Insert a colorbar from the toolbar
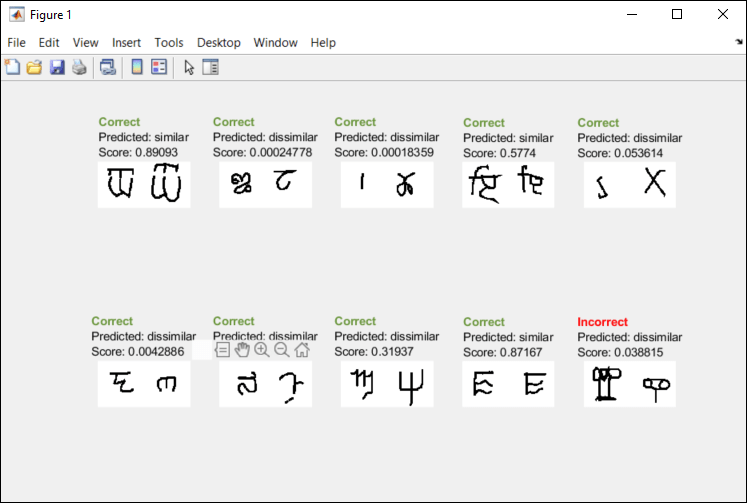Image resolution: width=747 pixels, height=503 pixels. [137, 68]
